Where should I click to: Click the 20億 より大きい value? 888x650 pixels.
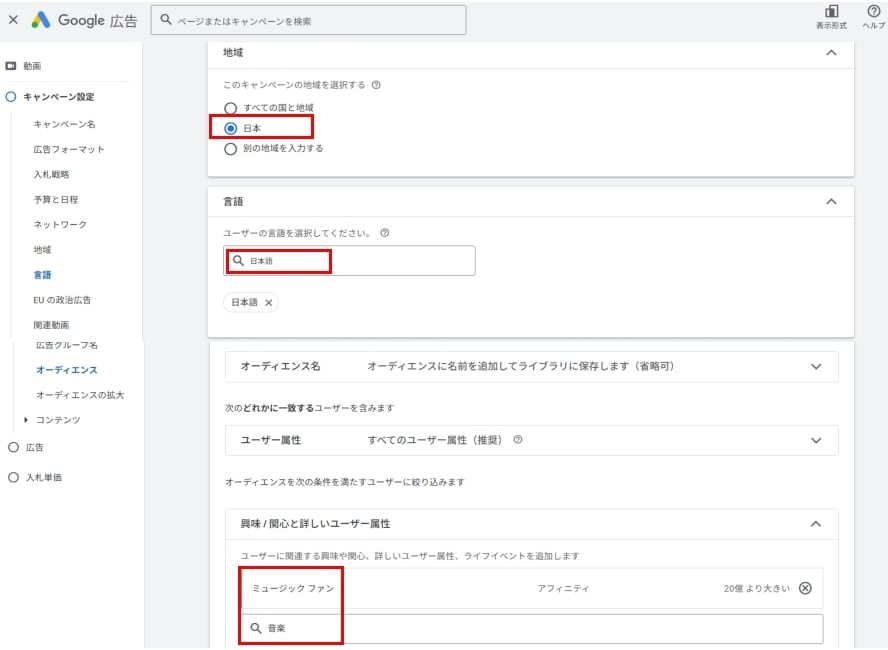pos(756,588)
